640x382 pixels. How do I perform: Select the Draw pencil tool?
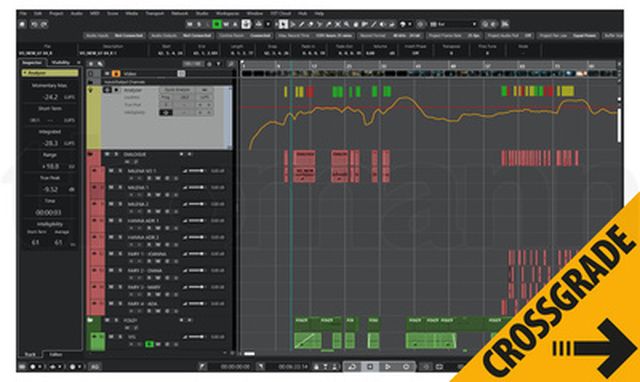[301, 24]
